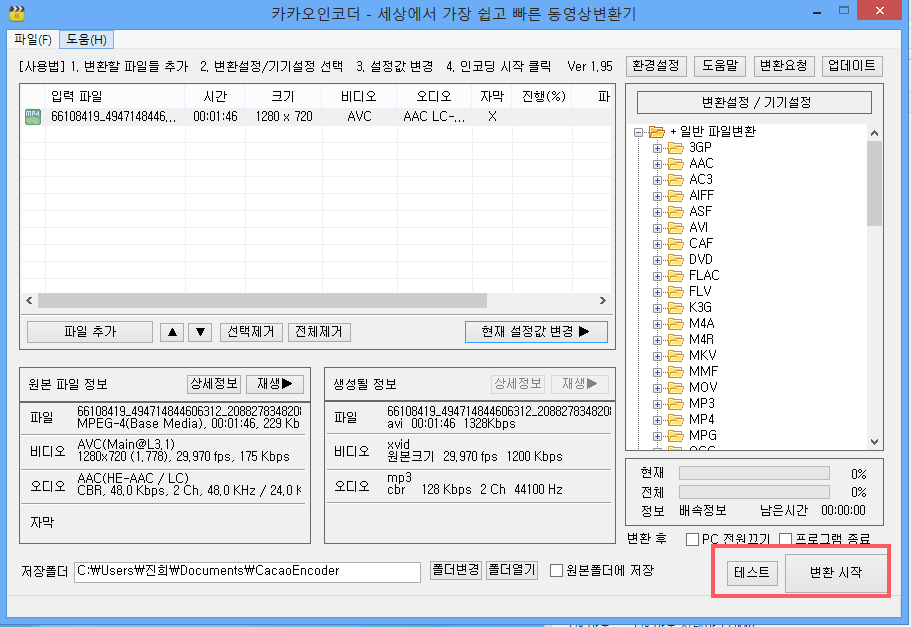Click the 업데이트 button
Image resolution: width=911 pixels, height=627 pixels.
(852, 66)
